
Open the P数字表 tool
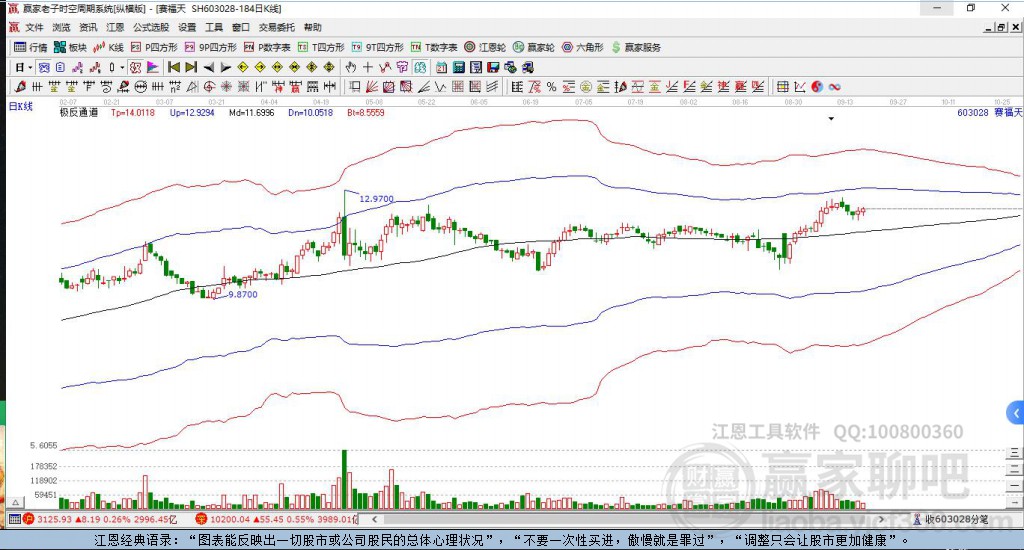tap(267, 47)
